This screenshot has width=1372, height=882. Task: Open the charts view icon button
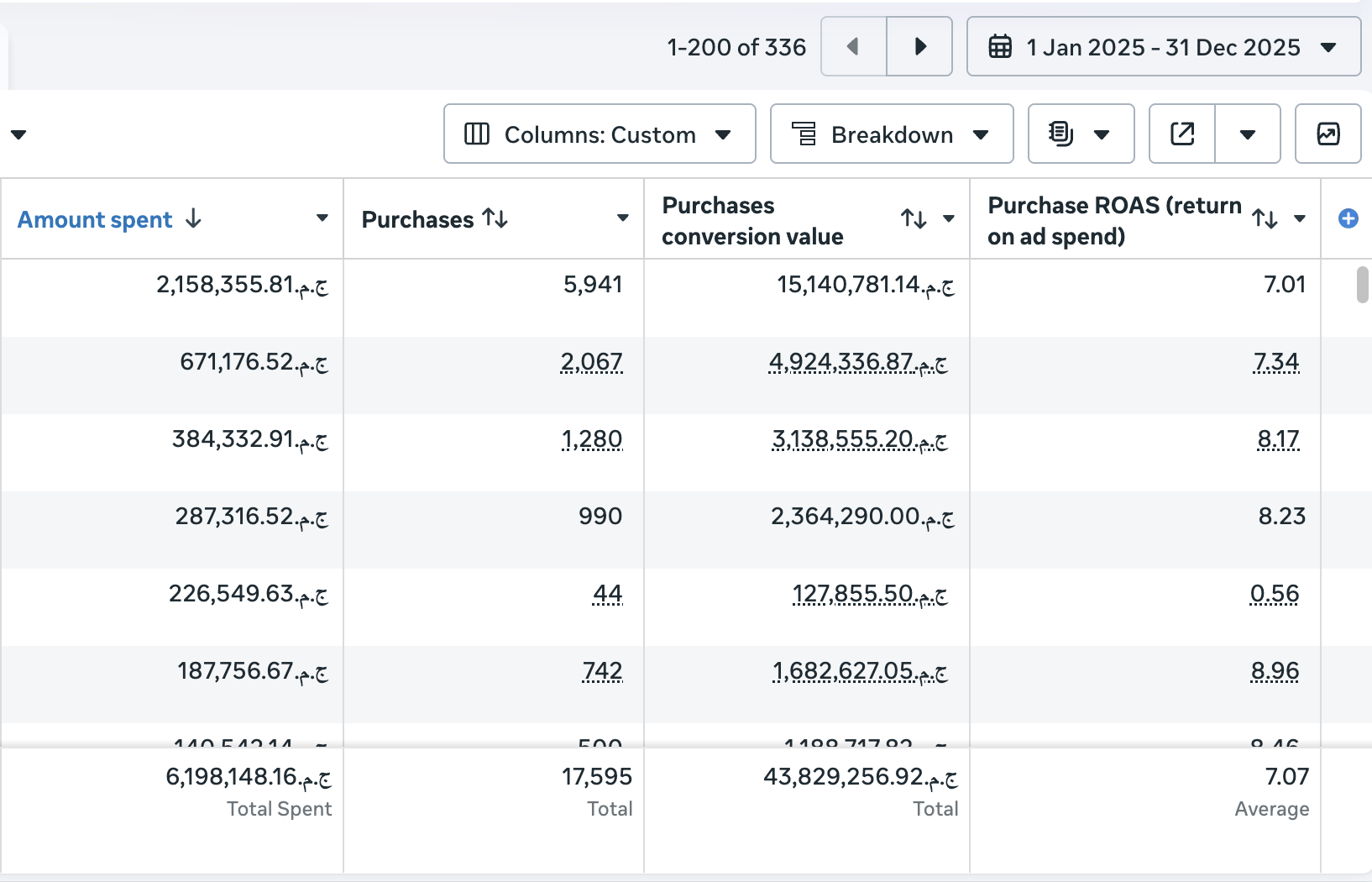1328,134
